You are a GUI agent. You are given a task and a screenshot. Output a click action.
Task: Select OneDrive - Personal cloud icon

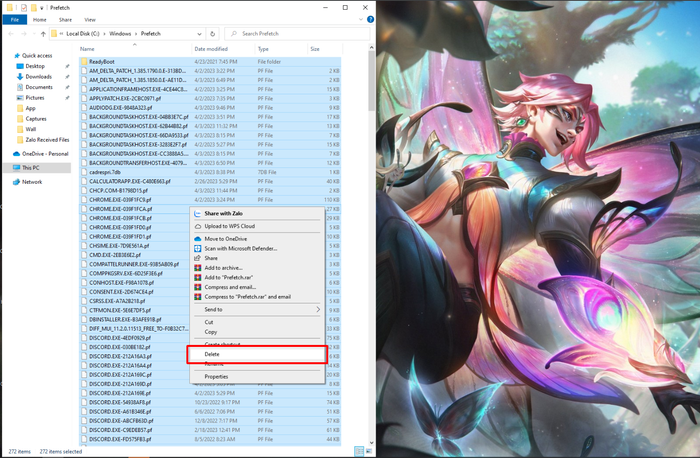click(x=17, y=154)
